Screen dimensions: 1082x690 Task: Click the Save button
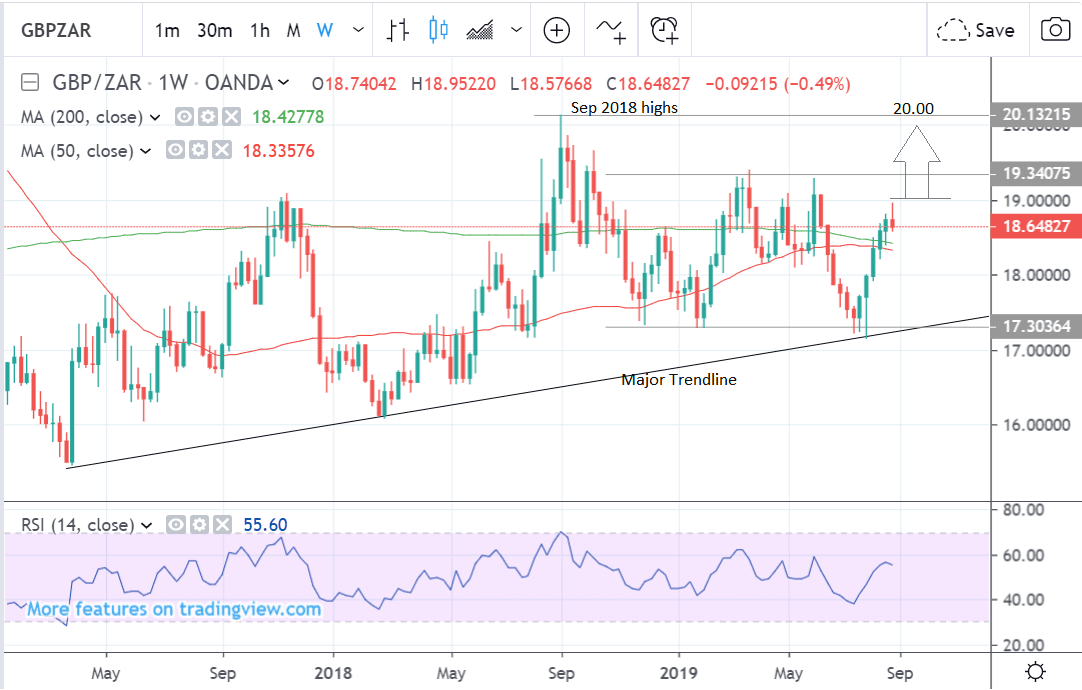(976, 30)
